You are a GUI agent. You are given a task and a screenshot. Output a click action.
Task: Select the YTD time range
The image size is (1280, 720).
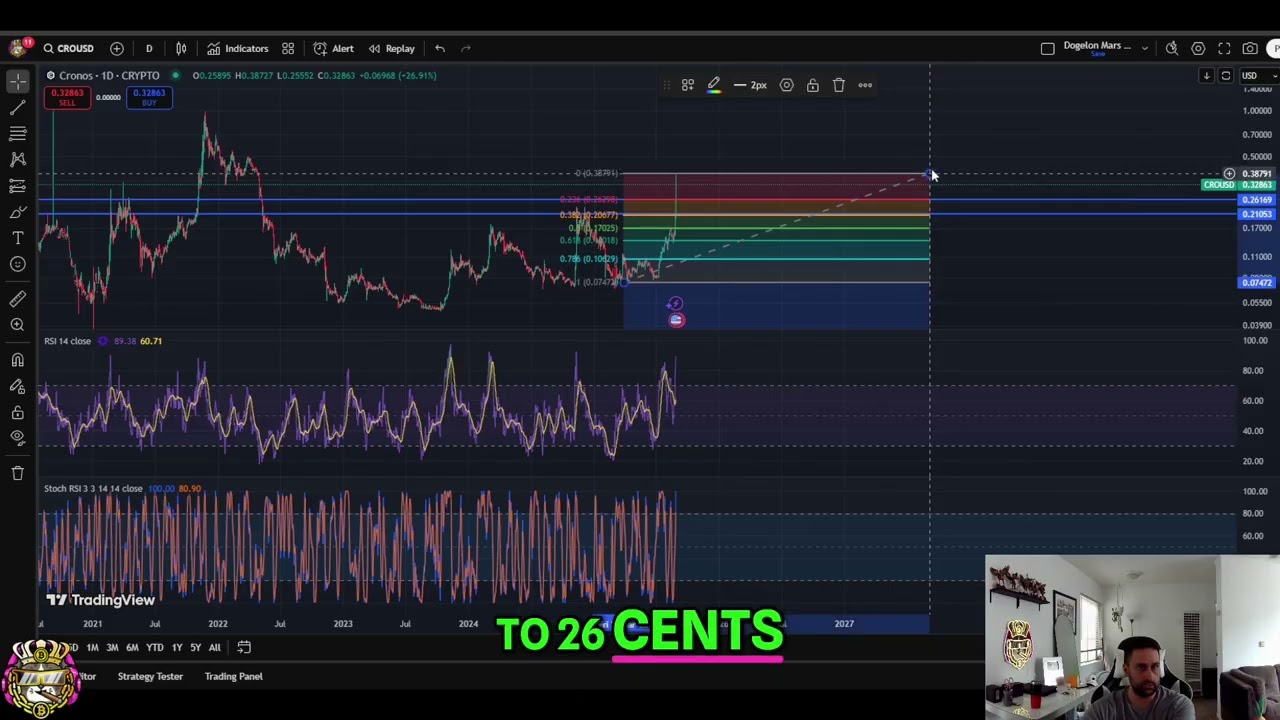pyautogui.click(x=155, y=647)
